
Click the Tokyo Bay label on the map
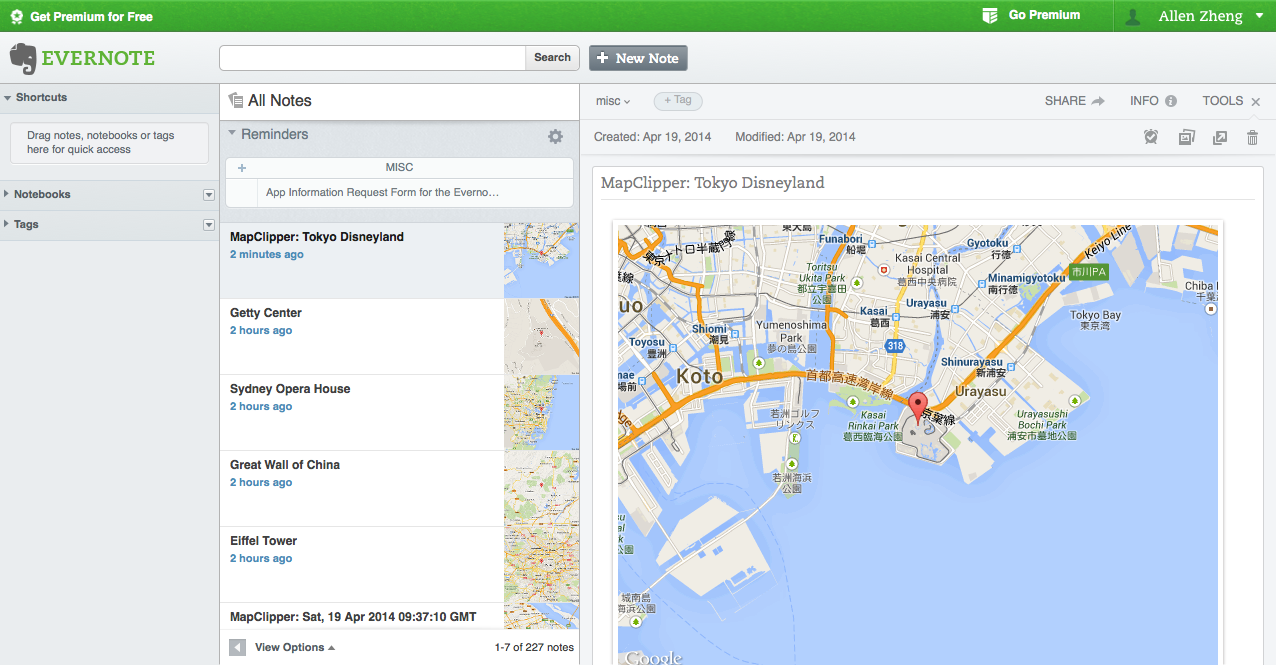pyautogui.click(x=1096, y=315)
